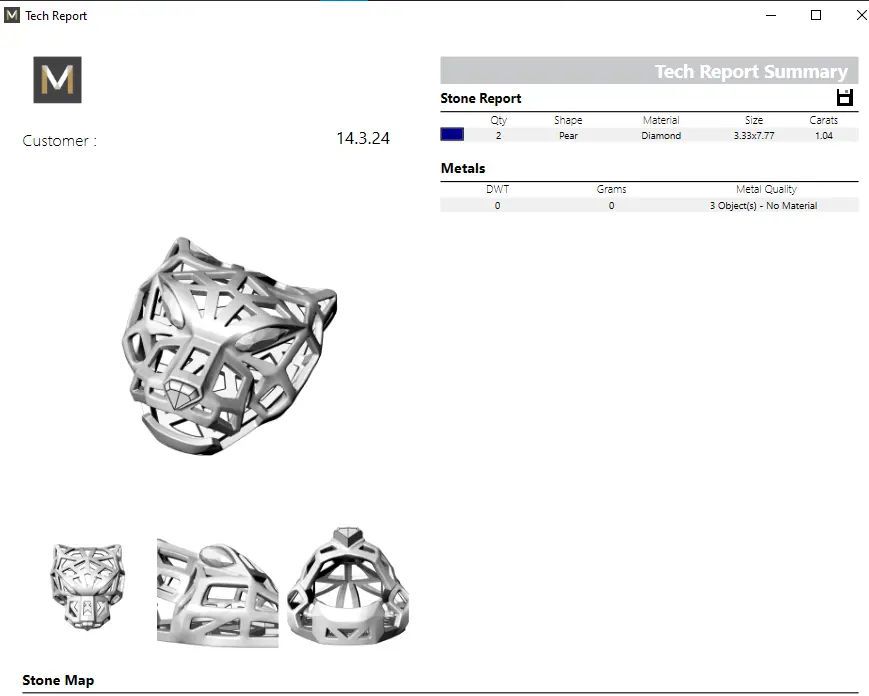This screenshot has width=869, height=696.
Task: Minimize the Tech Report window
Action: [x=771, y=15]
